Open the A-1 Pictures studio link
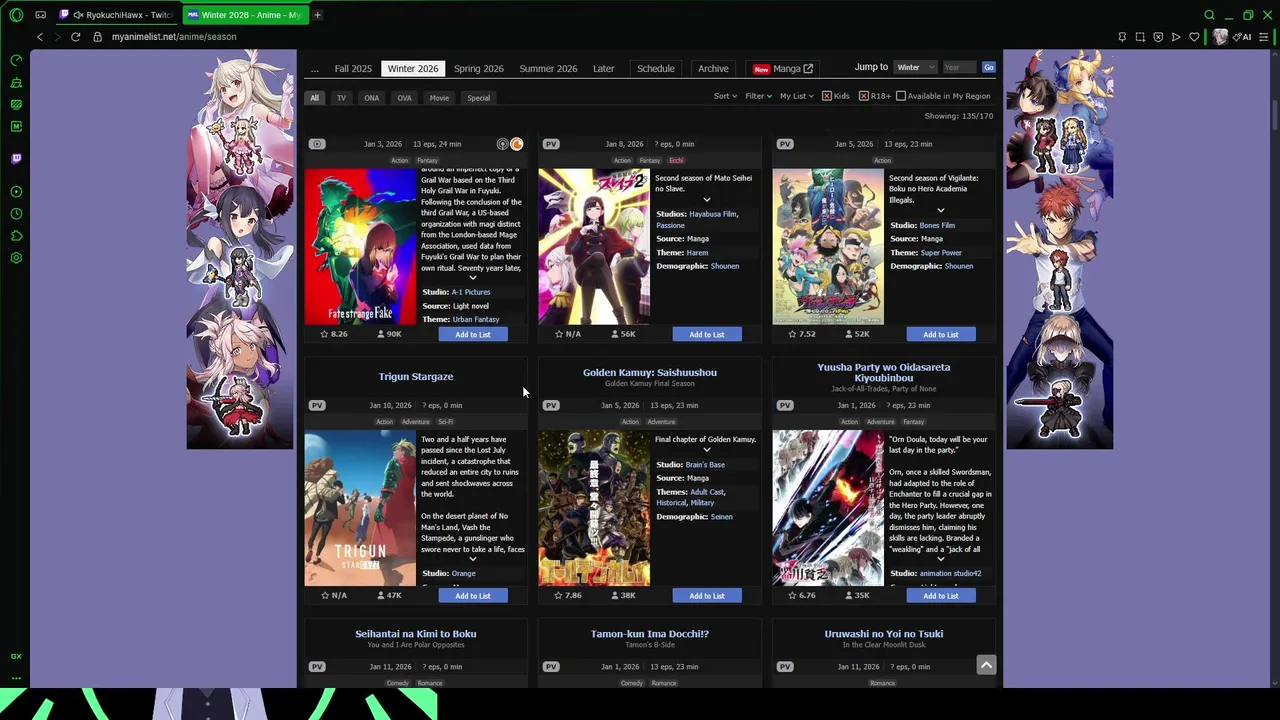Viewport: 1280px width, 720px height. 471,292
